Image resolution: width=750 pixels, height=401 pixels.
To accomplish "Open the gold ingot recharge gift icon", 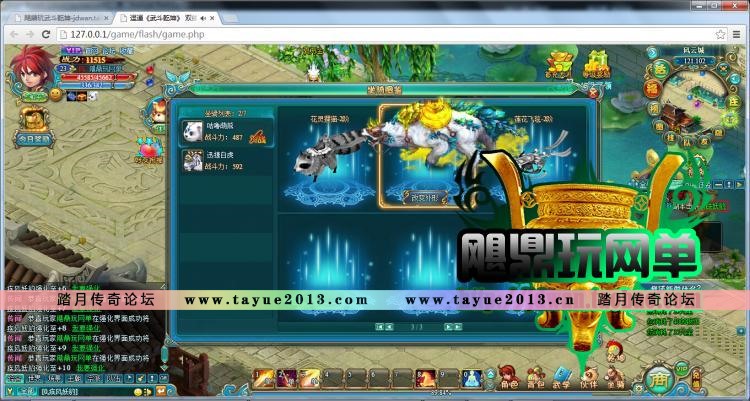I will (560, 64).
